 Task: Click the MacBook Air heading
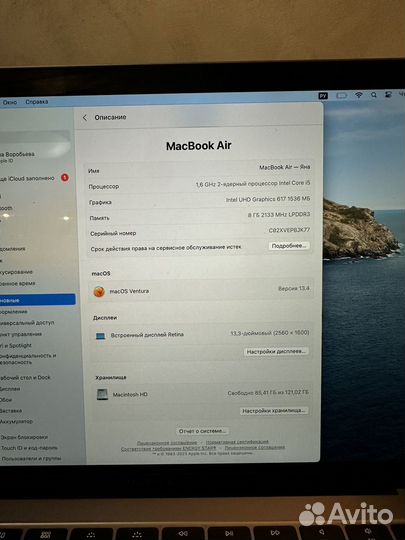pos(199,146)
